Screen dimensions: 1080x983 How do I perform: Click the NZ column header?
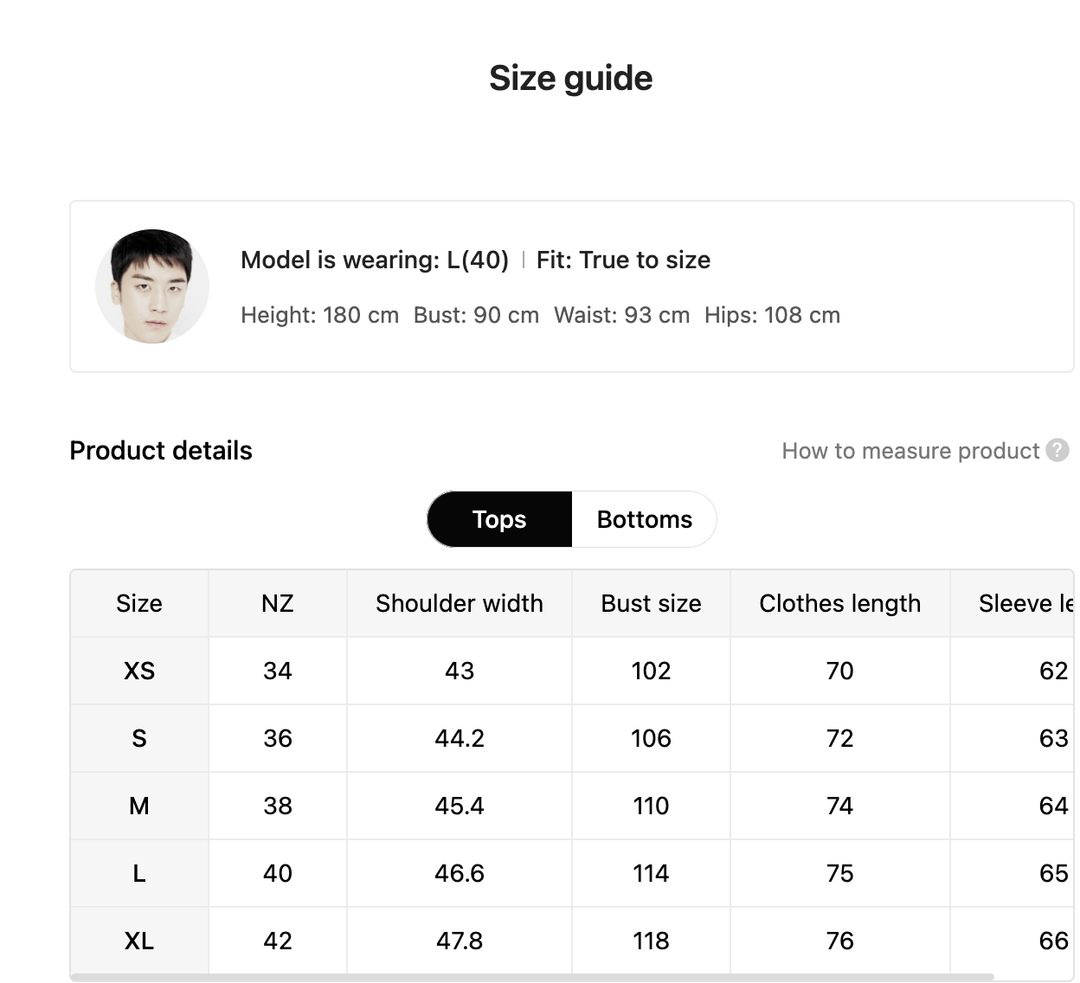(x=277, y=603)
